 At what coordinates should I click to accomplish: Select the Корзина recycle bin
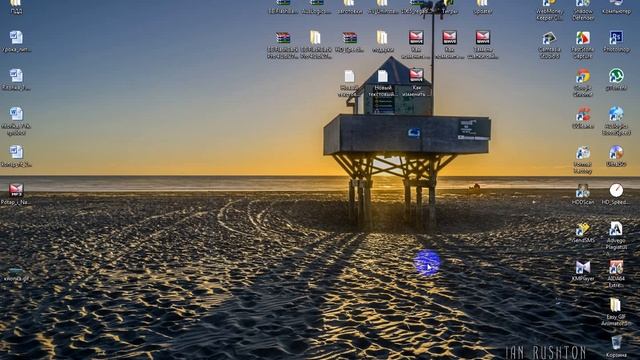616,347
